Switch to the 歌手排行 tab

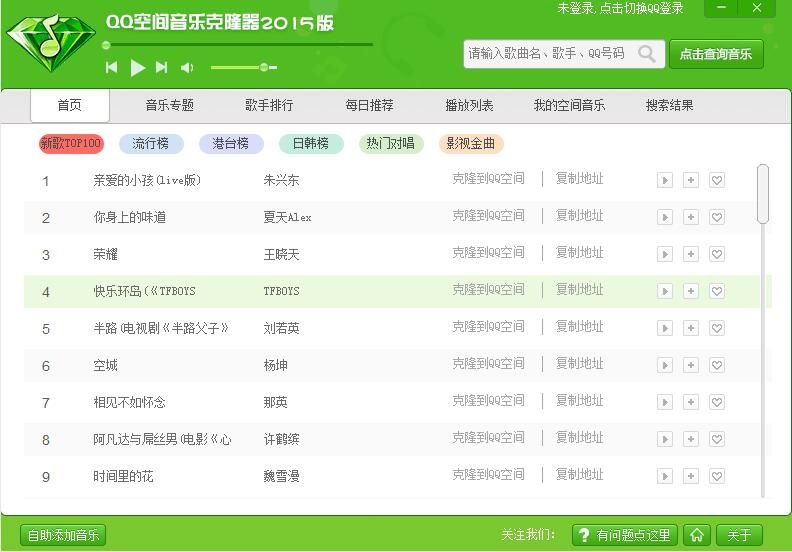(x=269, y=105)
